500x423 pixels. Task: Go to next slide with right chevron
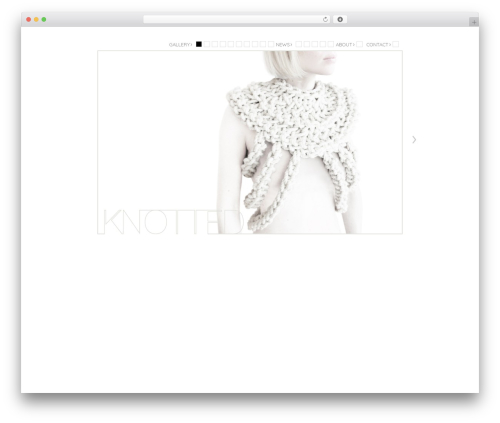[414, 140]
